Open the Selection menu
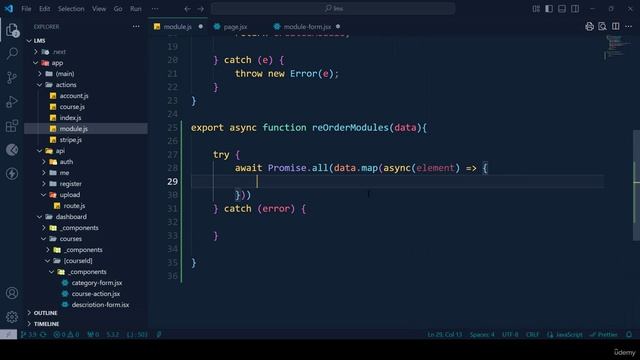The height and width of the screenshot is (360, 640). coord(71,9)
